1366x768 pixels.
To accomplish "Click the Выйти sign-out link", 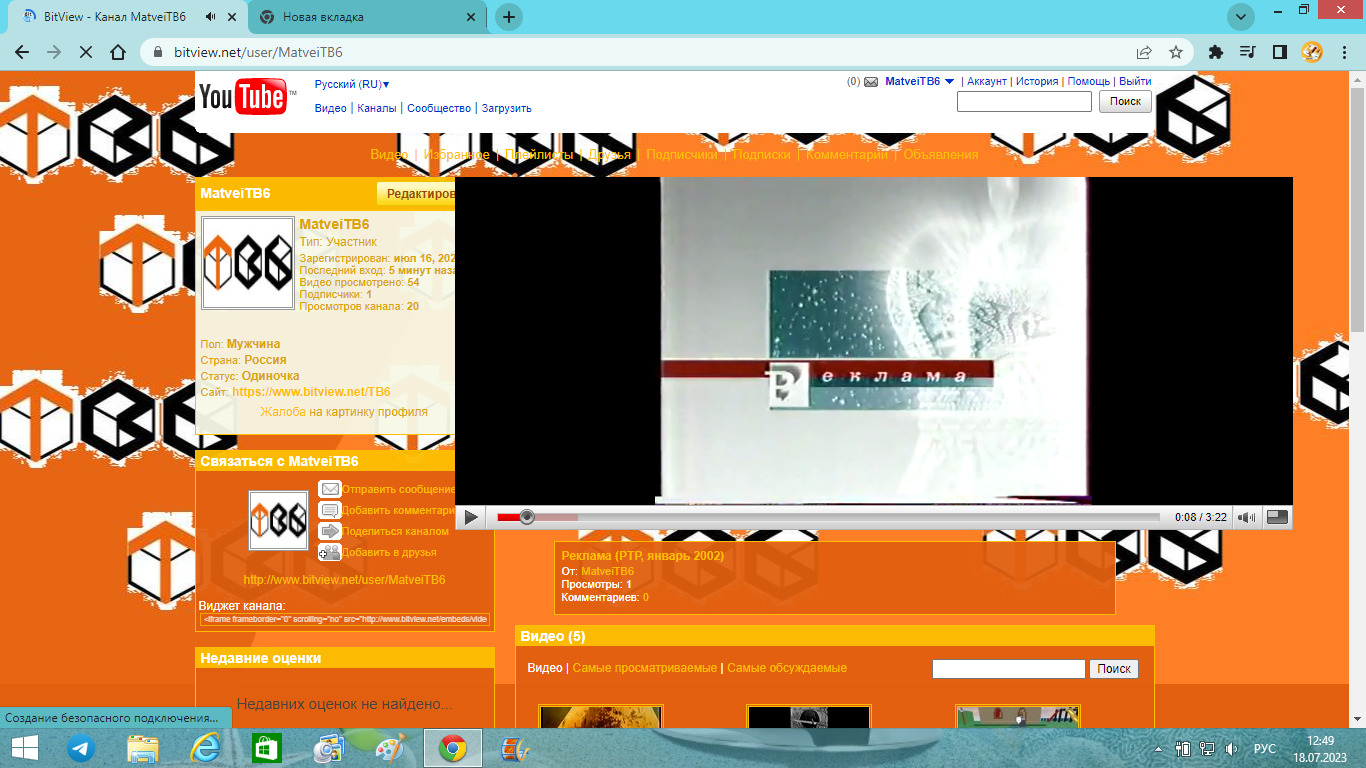I will tap(1135, 82).
